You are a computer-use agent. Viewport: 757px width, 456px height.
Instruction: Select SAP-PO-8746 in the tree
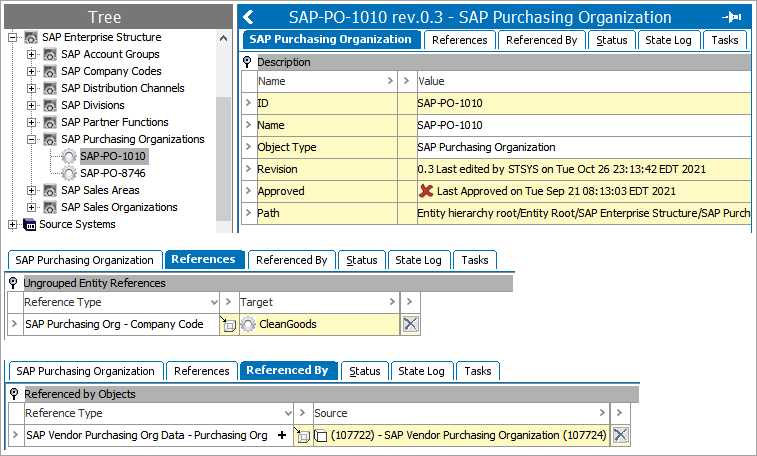(112, 173)
